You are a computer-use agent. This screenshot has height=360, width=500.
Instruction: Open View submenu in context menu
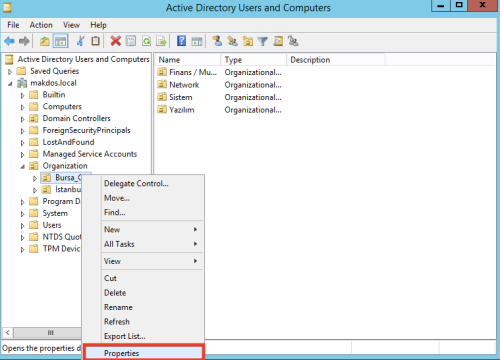[143, 261]
